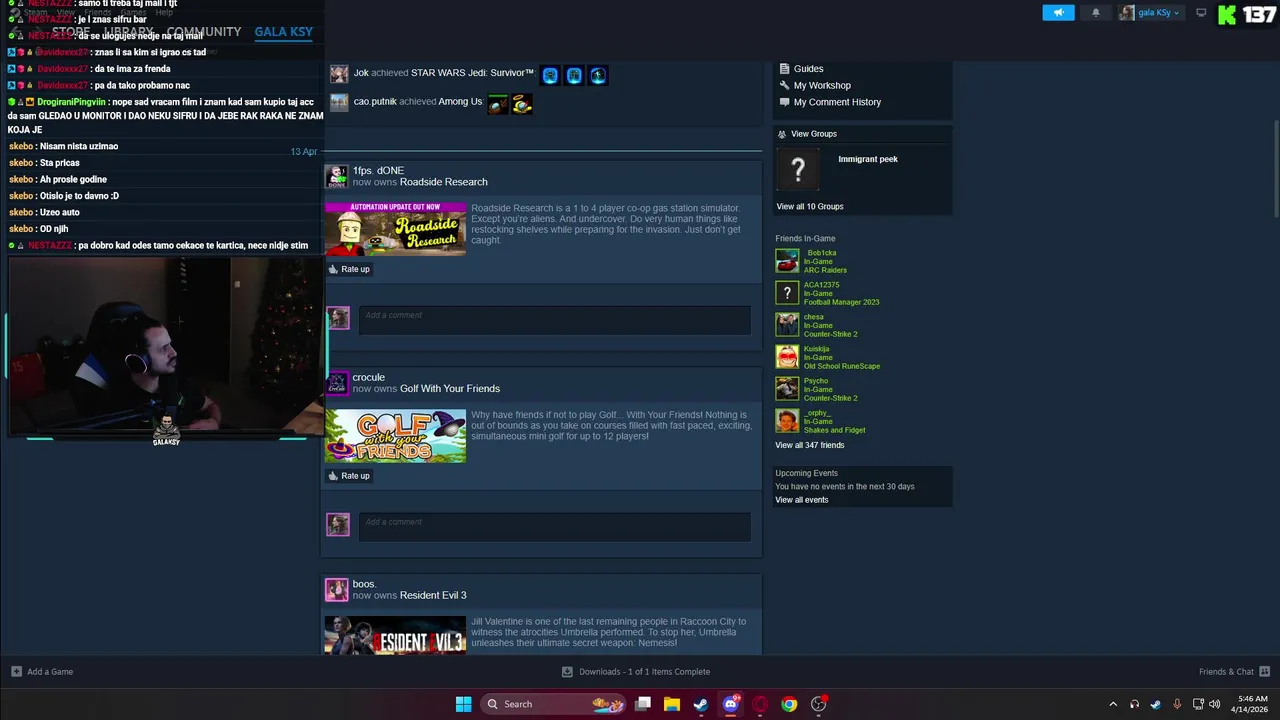
Task: Open Steam from the taskbar
Action: [701, 704]
